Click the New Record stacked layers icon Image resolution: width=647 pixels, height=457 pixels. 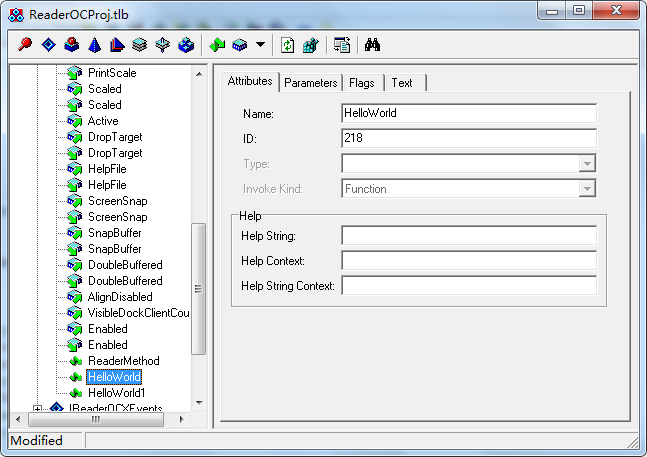click(140, 45)
